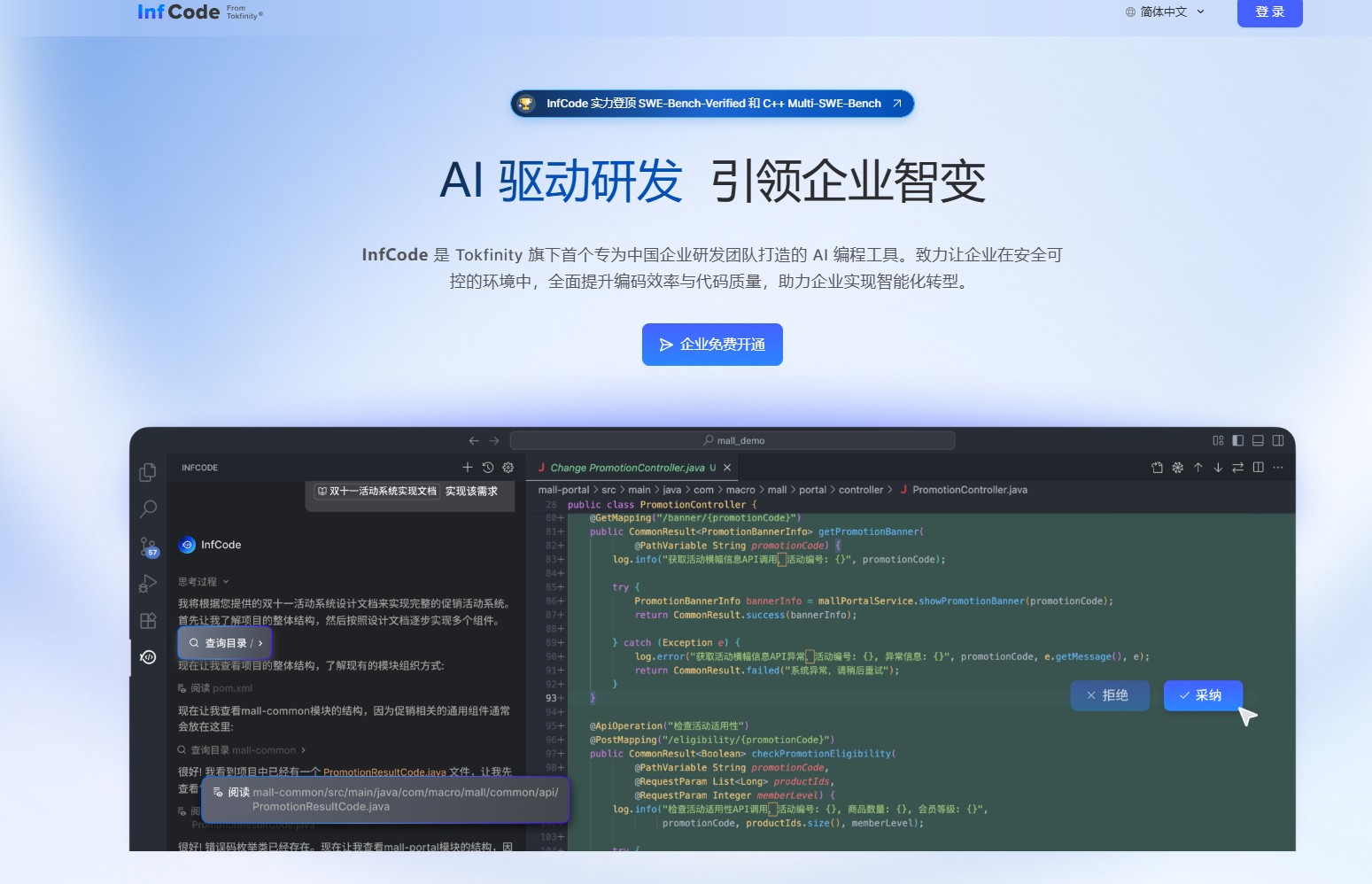Toggle the primary sidebar layout icon
Screen dimensions: 1372x884
click(x=1237, y=440)
